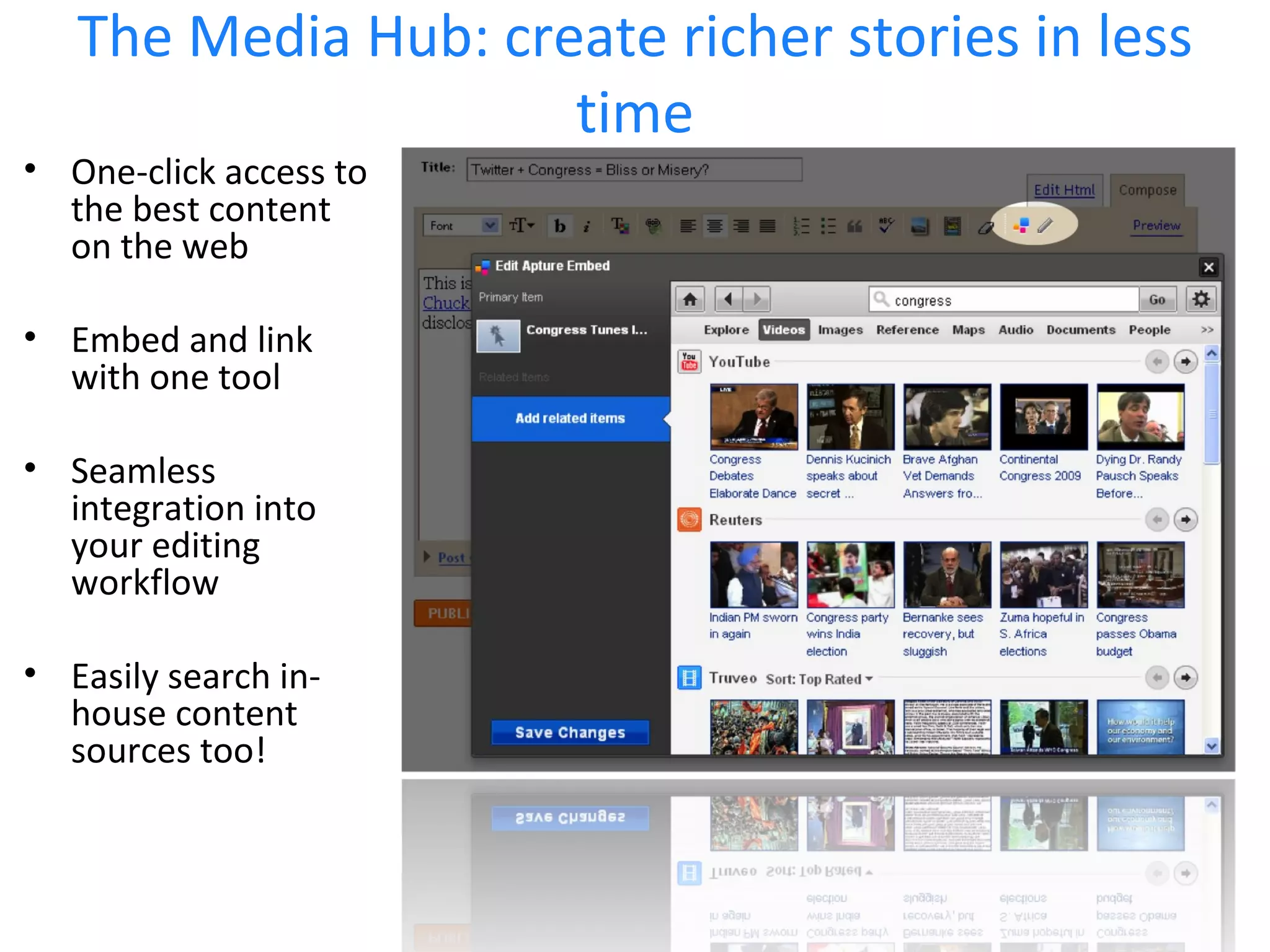Select the People tab

(x=1149, y=330)
